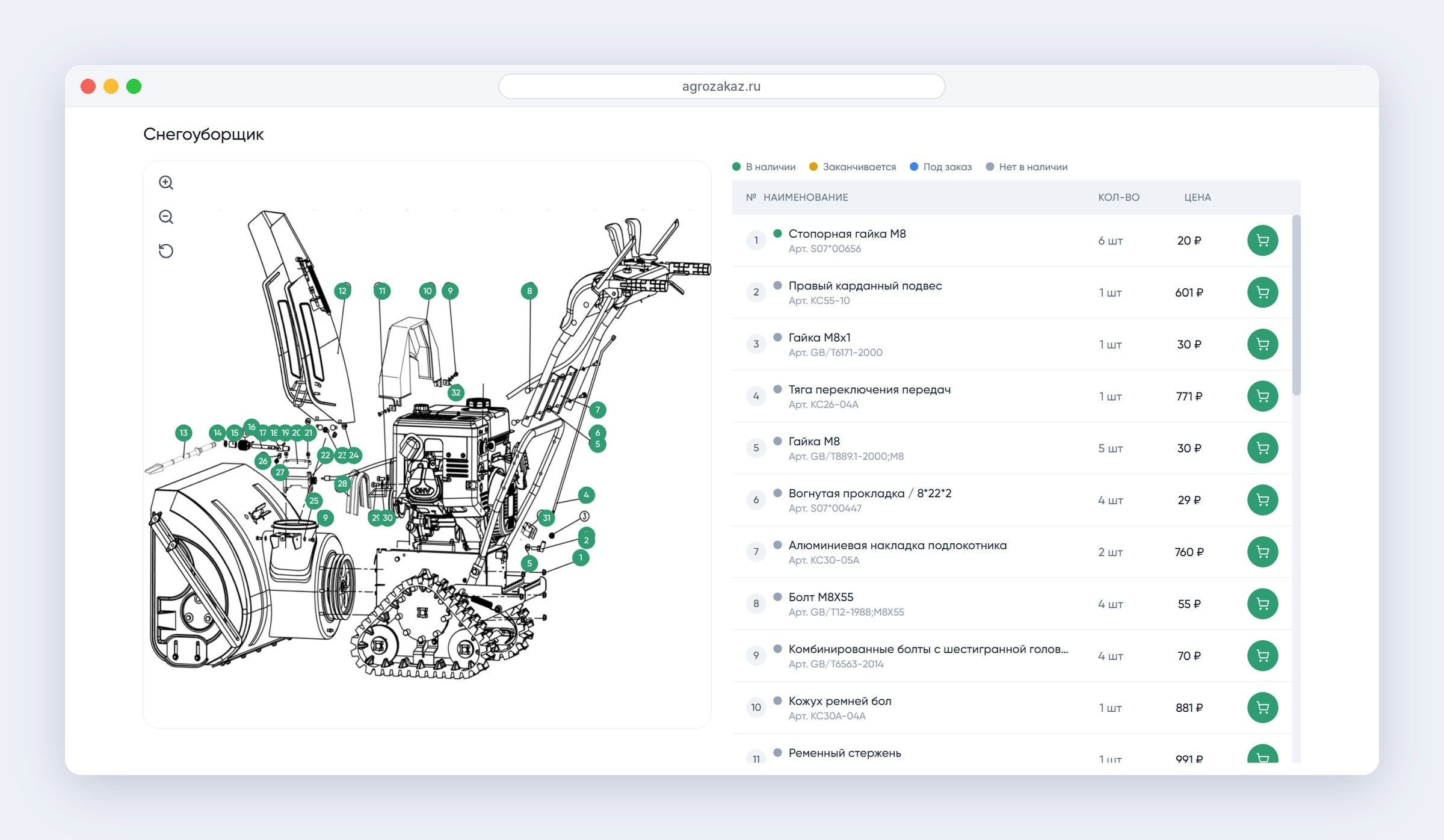
Task: Select diagram marker number 1
Action: 581,558
